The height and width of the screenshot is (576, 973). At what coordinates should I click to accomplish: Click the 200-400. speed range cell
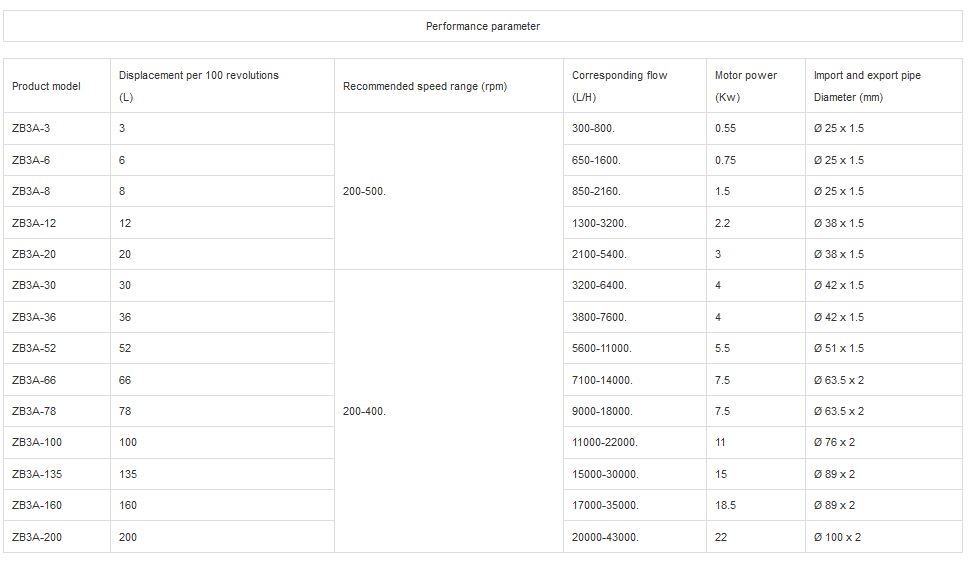(364, 411)
